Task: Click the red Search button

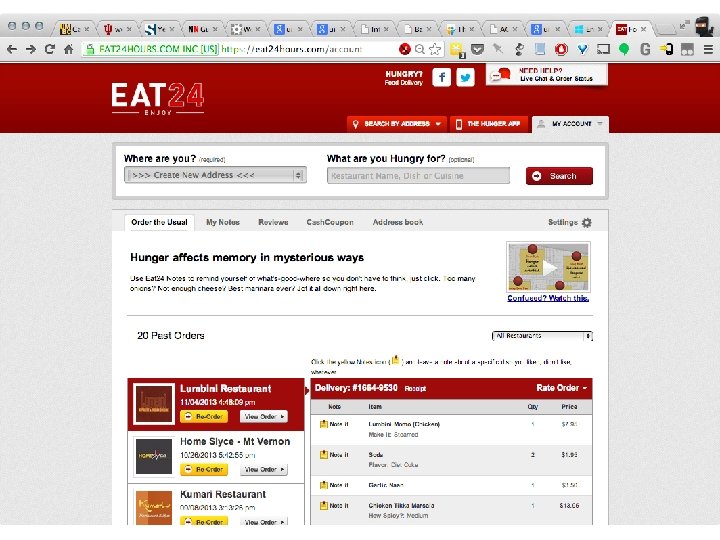Action: 559,176
